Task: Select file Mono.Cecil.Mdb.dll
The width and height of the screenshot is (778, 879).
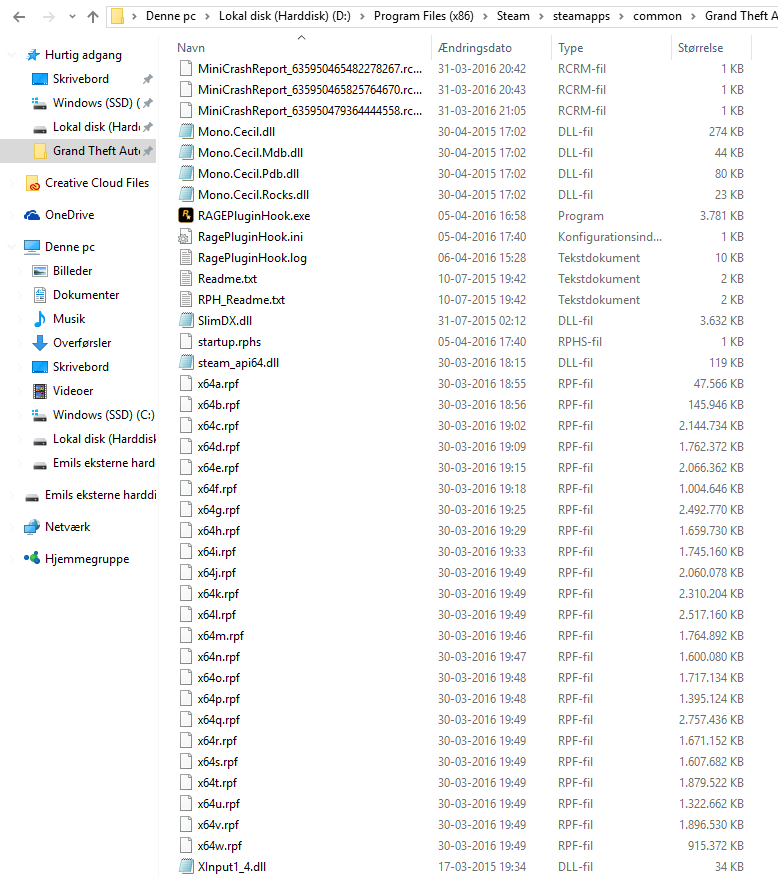Action: [x=250, y=152]
